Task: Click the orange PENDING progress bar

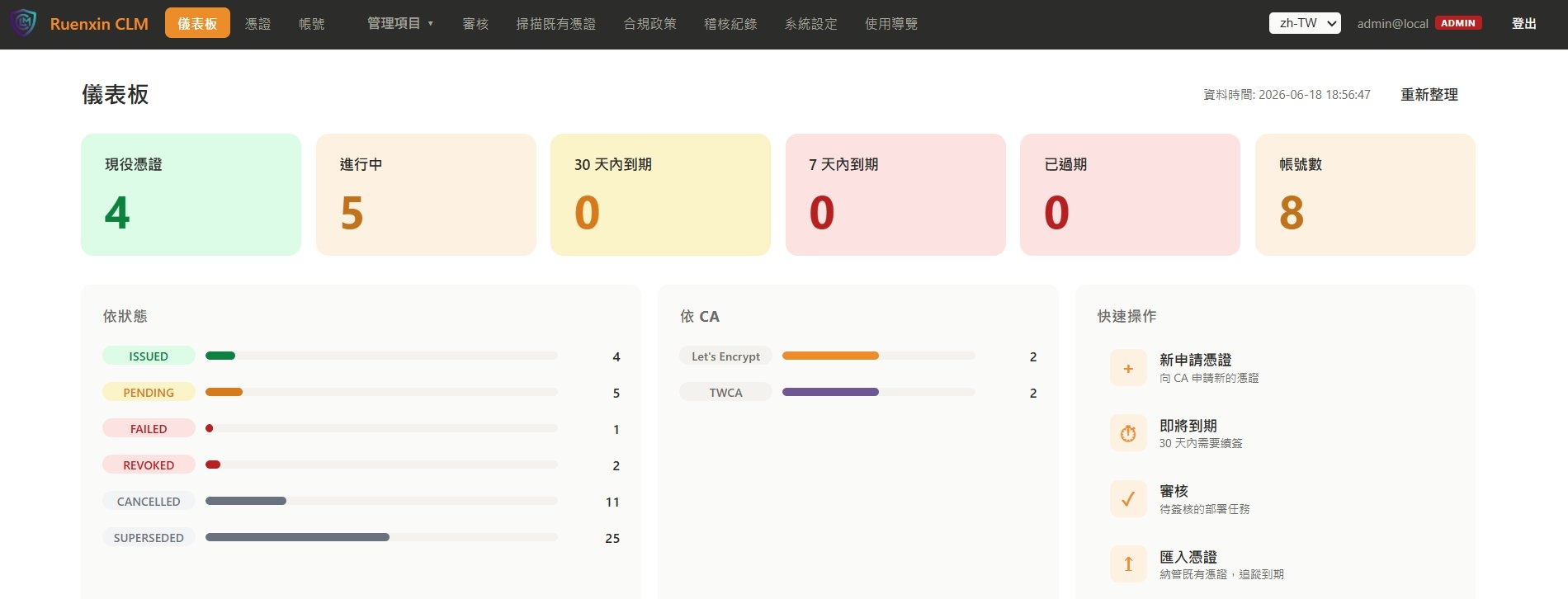Action: (224, 392)
